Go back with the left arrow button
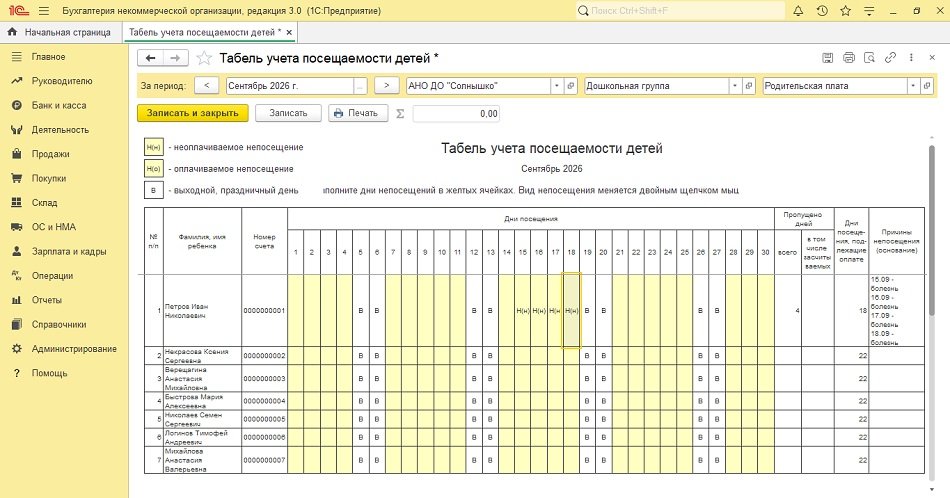The height and width of the screenshot is (498, 950). click(x=151, y=58)
